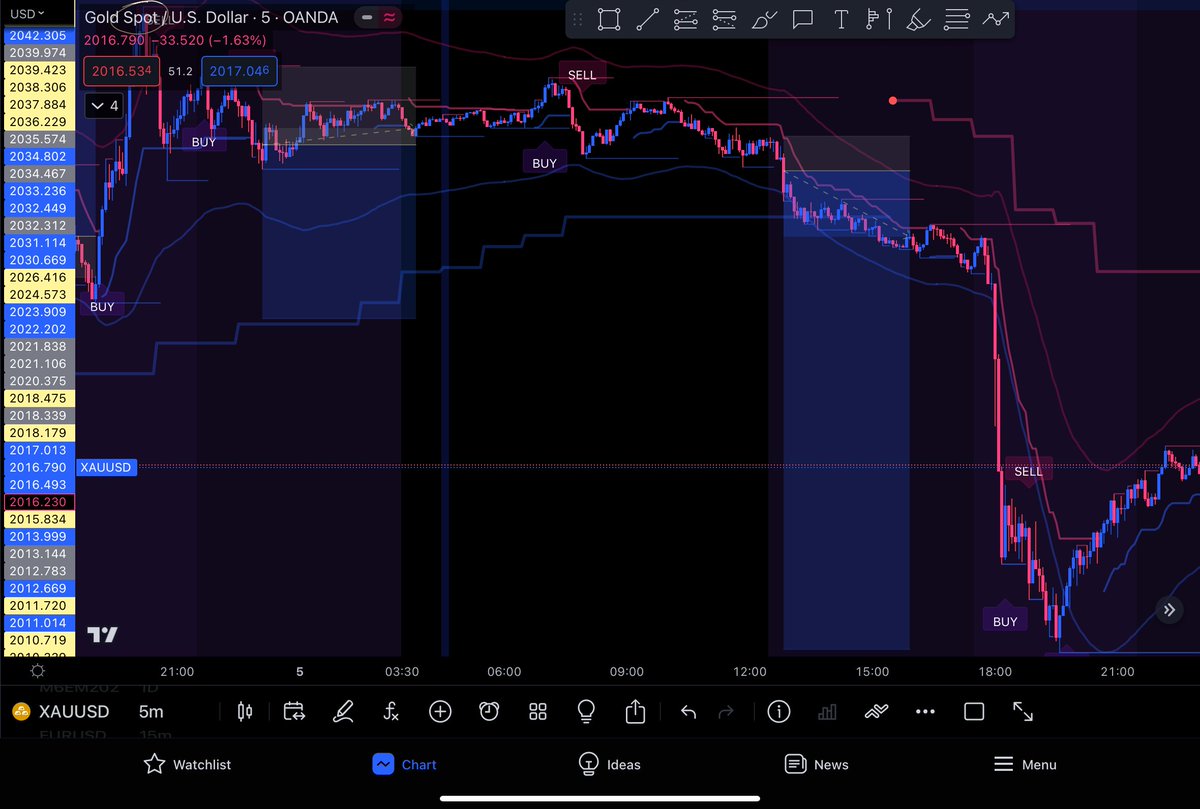The height and width of the screenshot is (809, 1200).
Task: Open drawing tools pencil
Action: click(343, 712)
